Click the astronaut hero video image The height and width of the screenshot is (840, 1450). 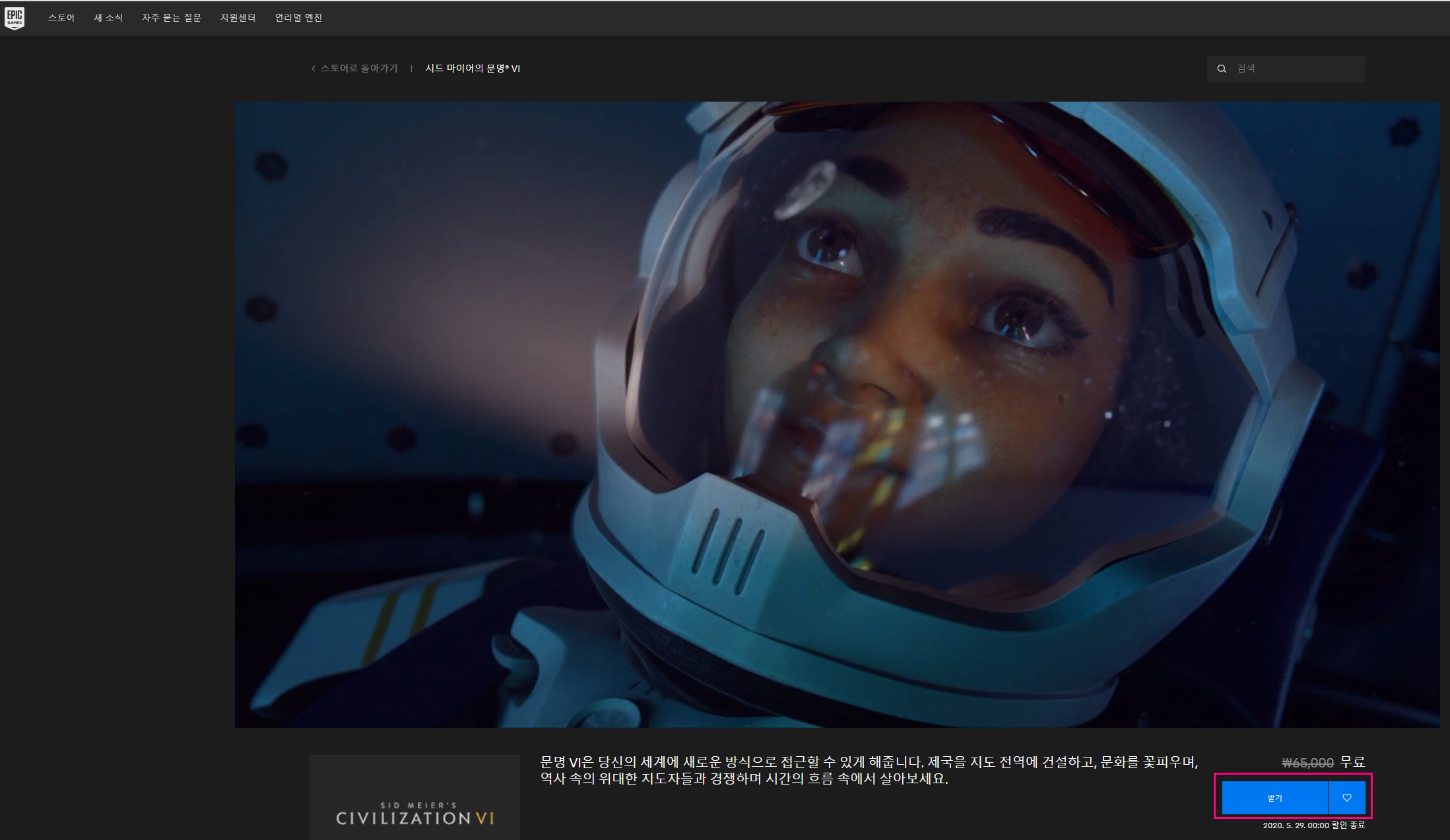point(837,414)
